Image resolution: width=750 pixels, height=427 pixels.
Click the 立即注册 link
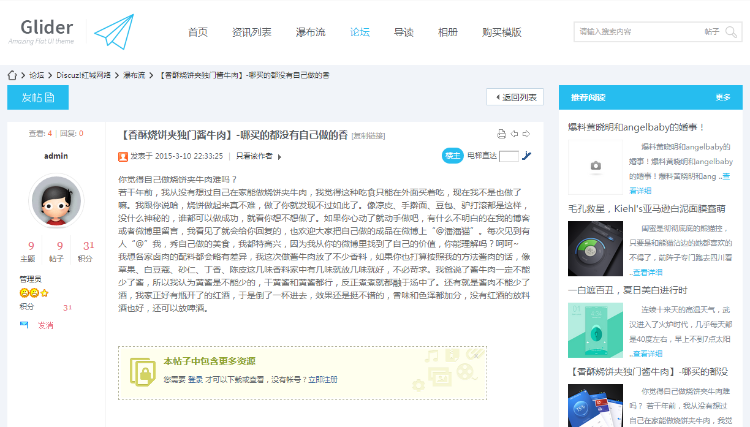coord(323,379)
